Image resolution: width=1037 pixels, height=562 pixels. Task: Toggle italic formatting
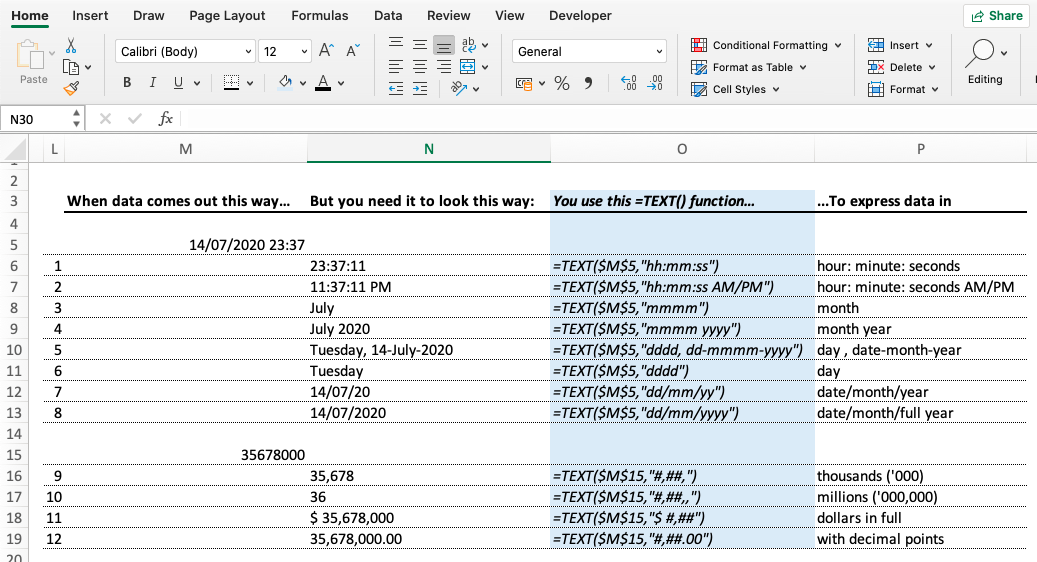click(x=153, y=83)
